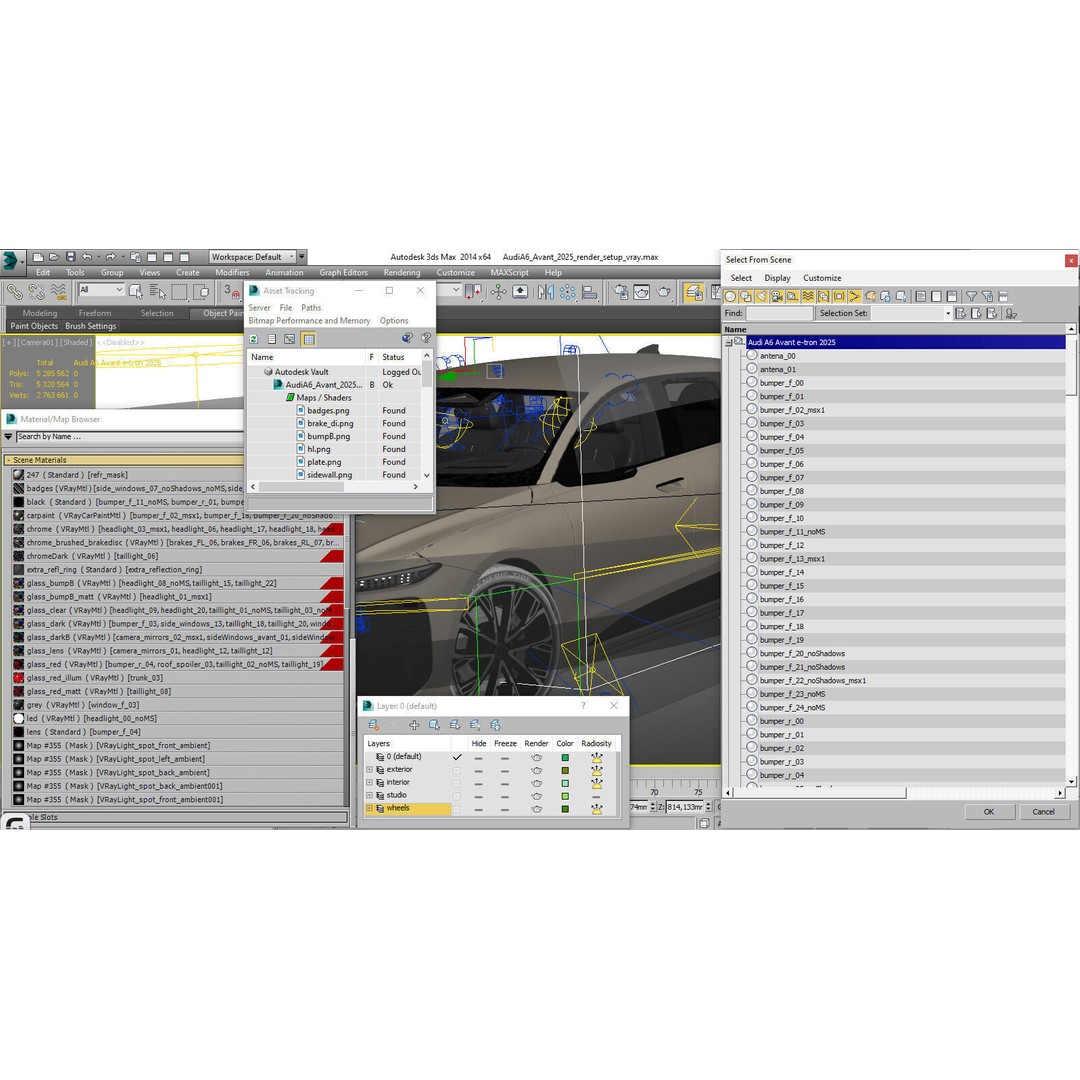The image size is (1080, 1080).
Task: Click the Sort by case icon in Select From Scene
Action: 1011,313
